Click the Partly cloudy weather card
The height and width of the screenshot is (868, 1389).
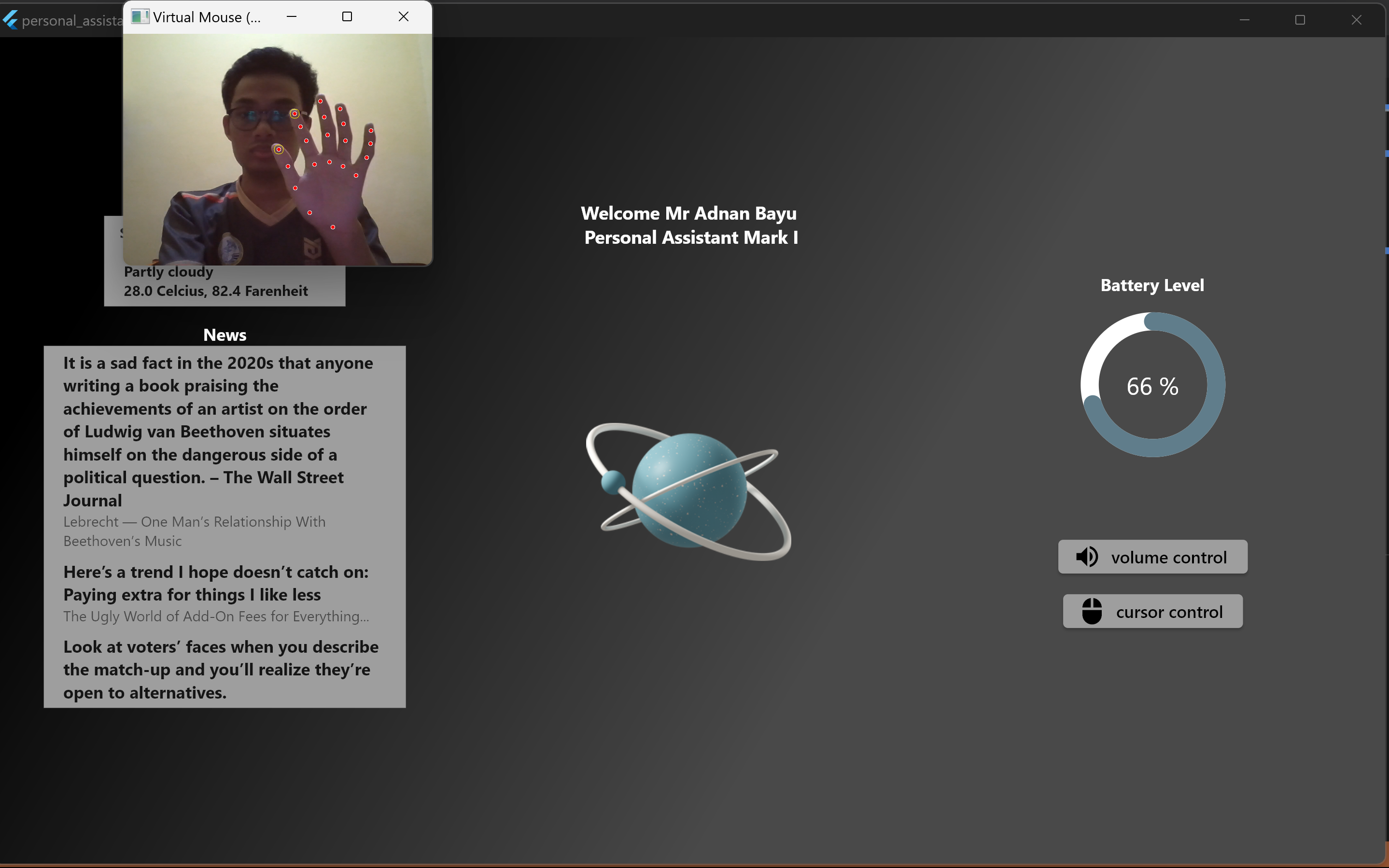[x=224, y=281]
